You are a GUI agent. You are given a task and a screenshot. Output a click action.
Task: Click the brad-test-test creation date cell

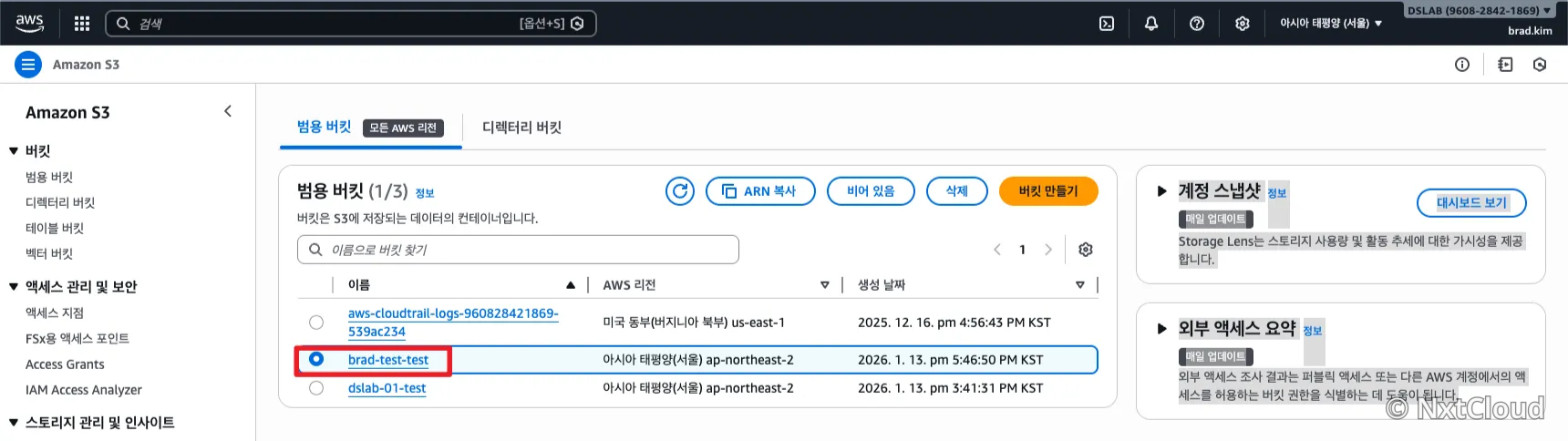(x=950, y=360)
